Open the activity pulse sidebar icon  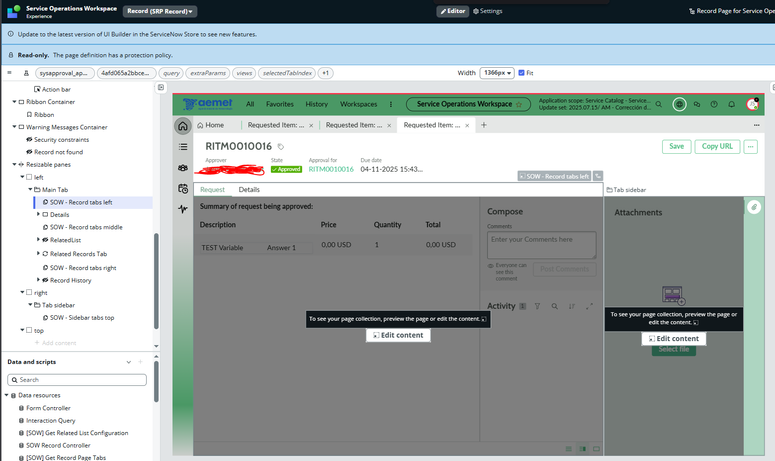coord(183,209)
